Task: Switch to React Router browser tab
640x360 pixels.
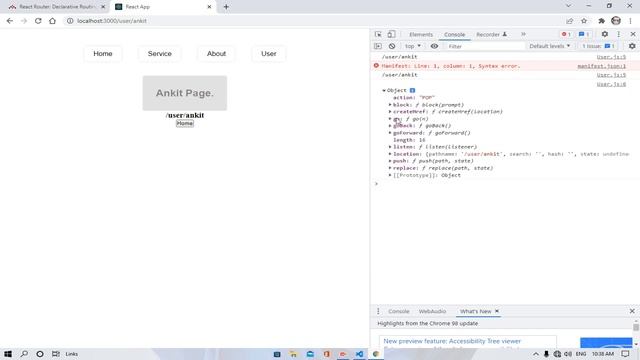Action: (56, 7)
